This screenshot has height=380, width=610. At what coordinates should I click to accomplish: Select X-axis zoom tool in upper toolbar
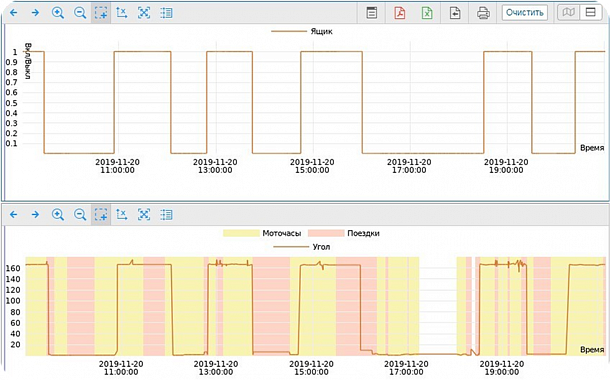point(122,13)
